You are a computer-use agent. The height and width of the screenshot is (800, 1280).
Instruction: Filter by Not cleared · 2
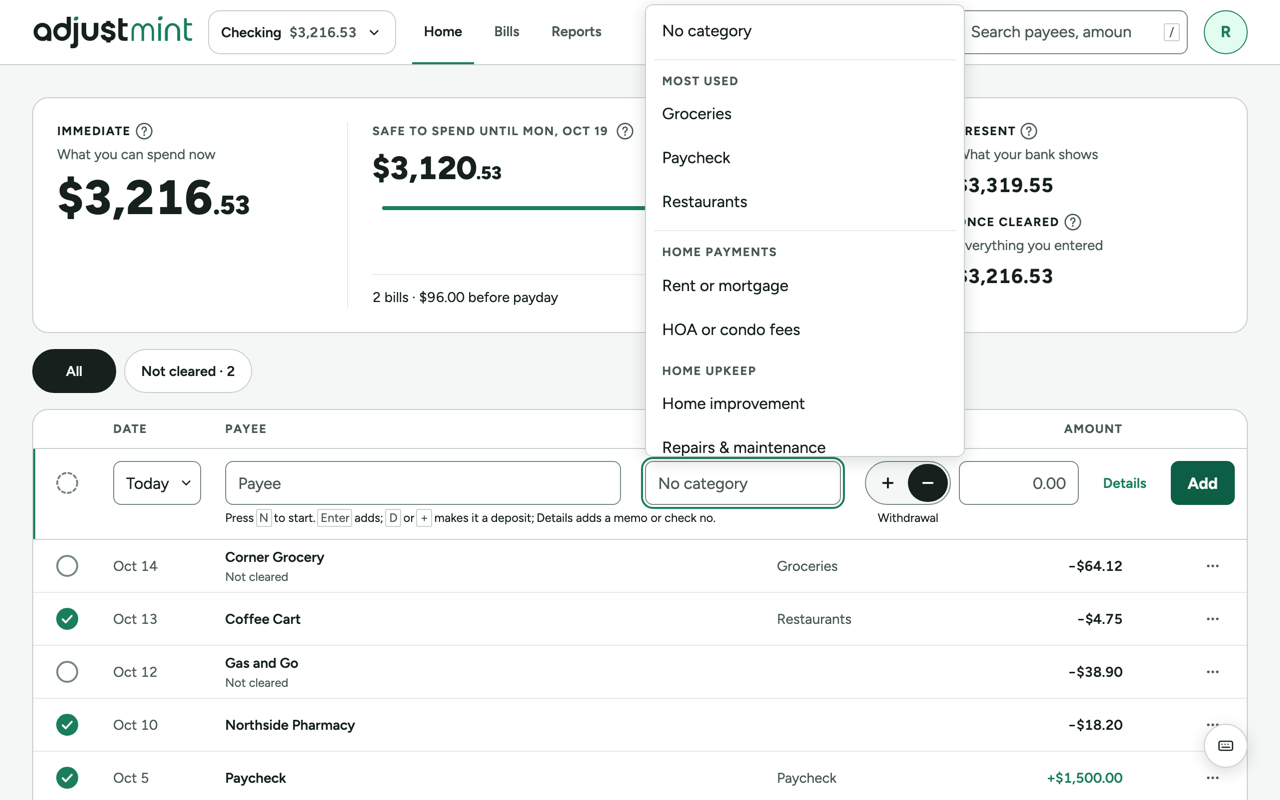(188, 371)
